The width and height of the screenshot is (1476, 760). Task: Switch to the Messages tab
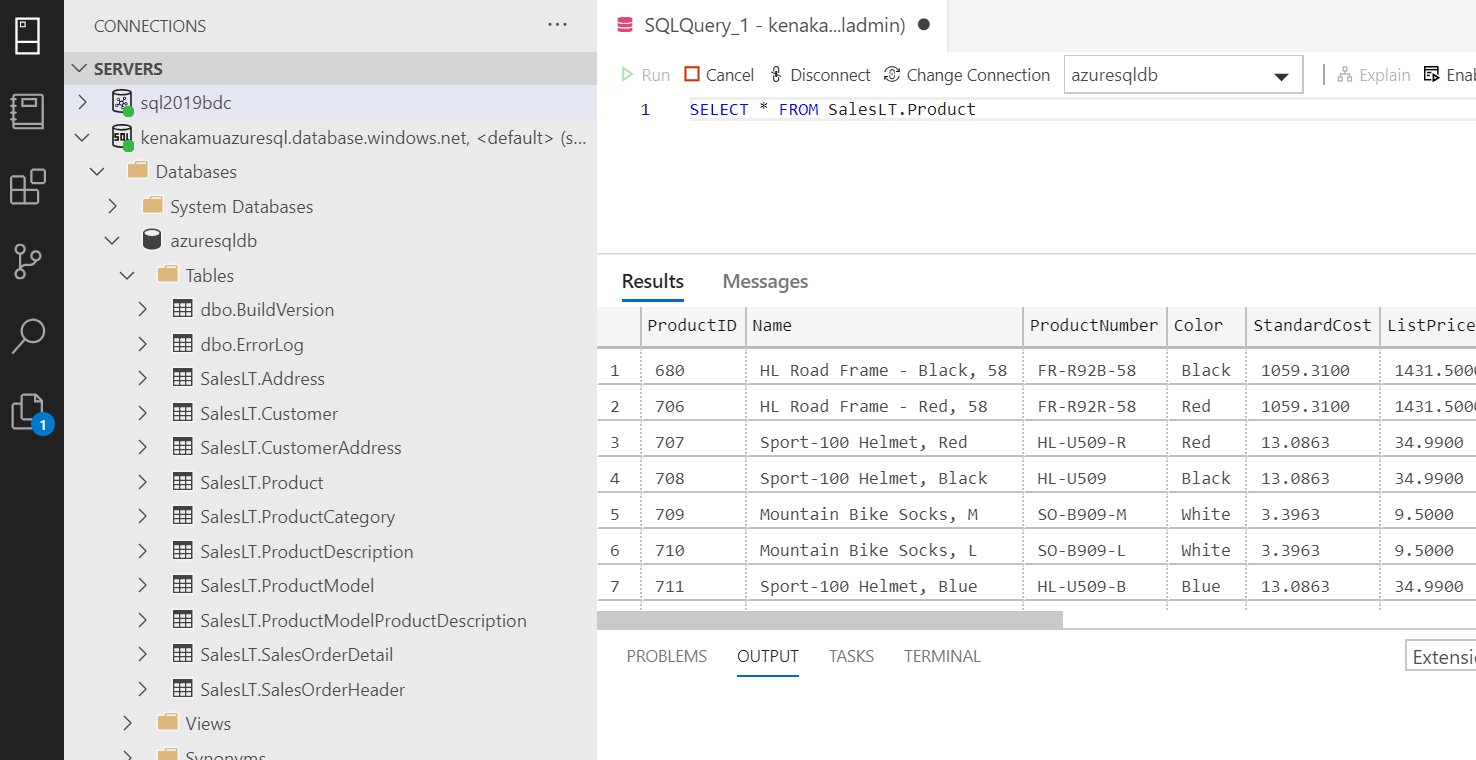[765, 281]
